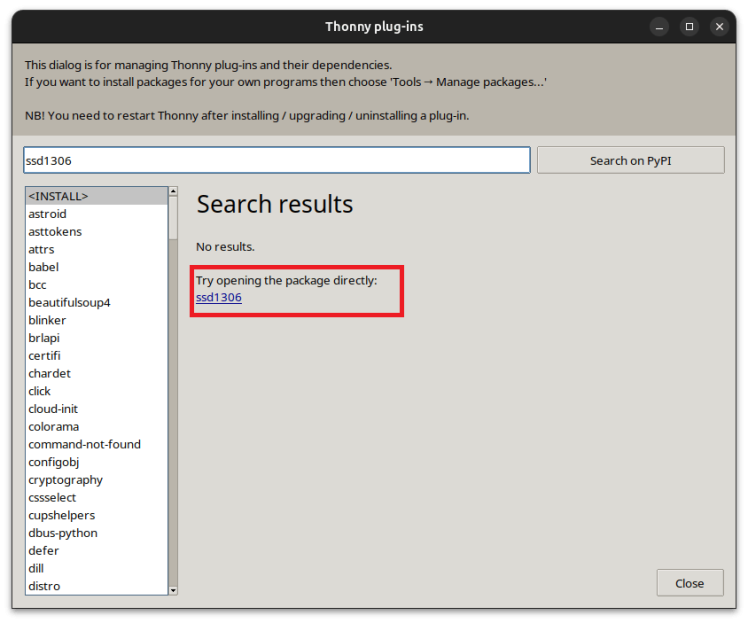This screenshot has height=623, width=748.
Task: Select <INSTALL> in the package list
Action: pos(97,196)
